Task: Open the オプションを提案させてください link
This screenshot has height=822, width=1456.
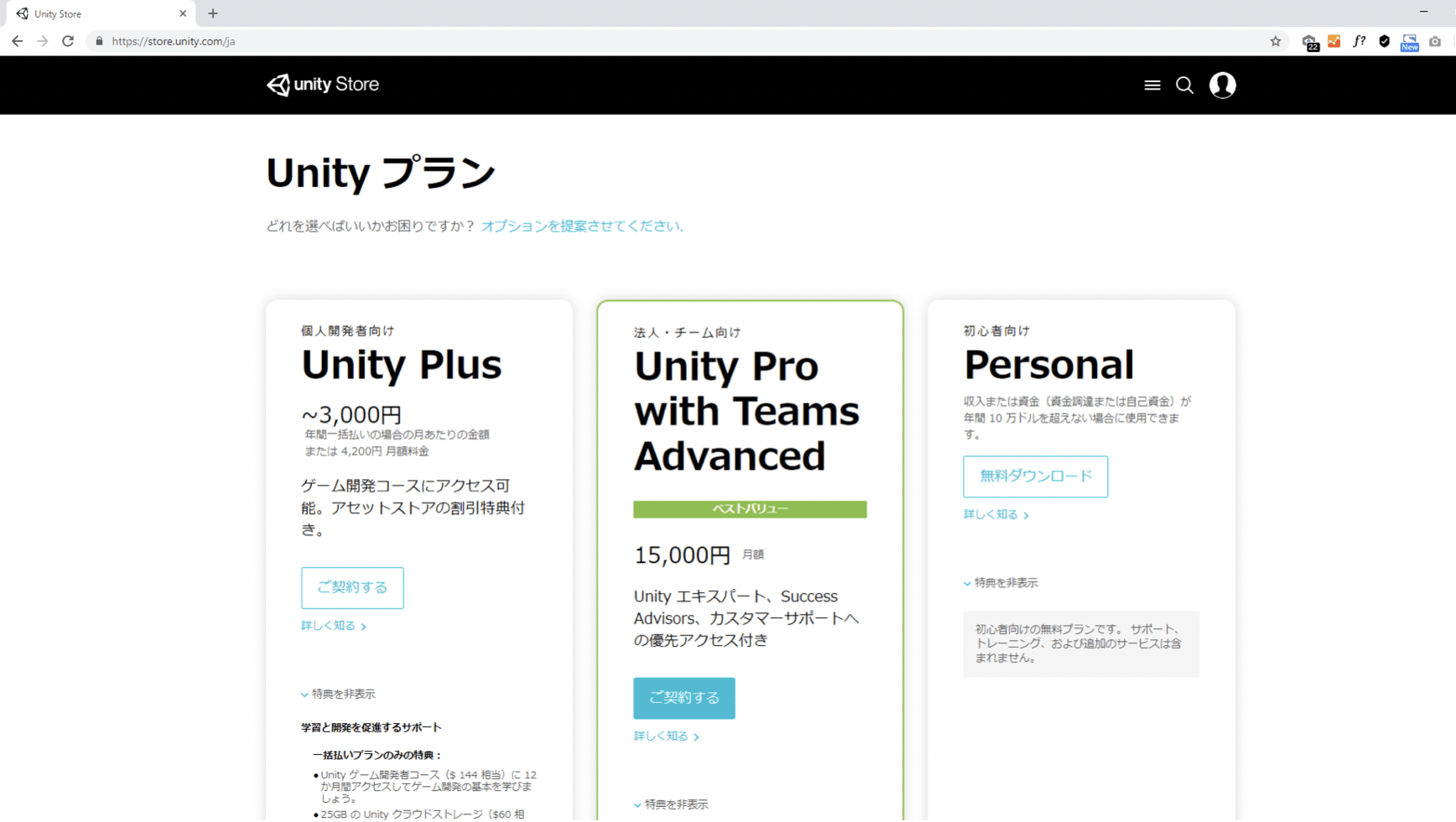Action: 582,226
